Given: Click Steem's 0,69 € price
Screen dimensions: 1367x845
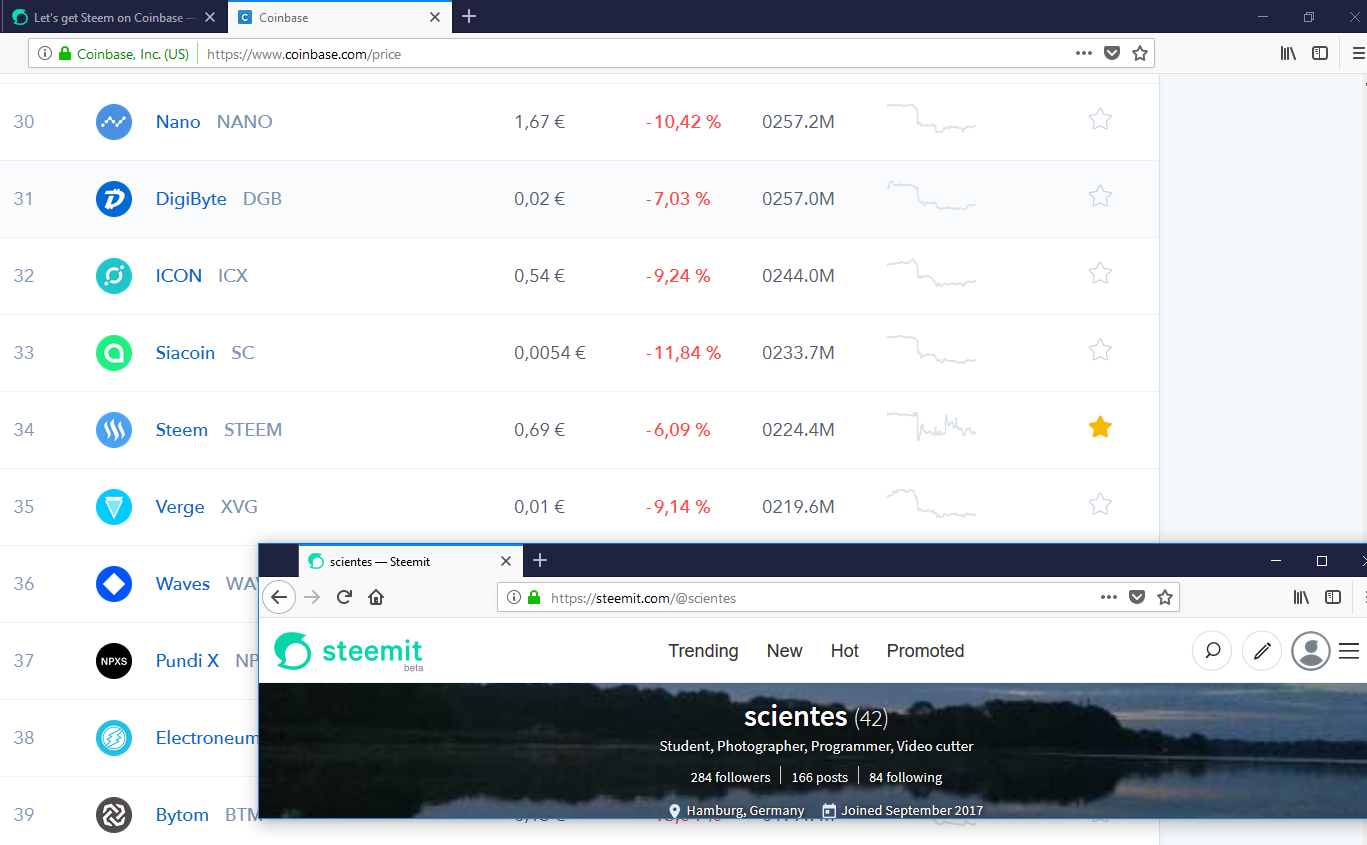Looking at the screenshot, I should [540, 430].
